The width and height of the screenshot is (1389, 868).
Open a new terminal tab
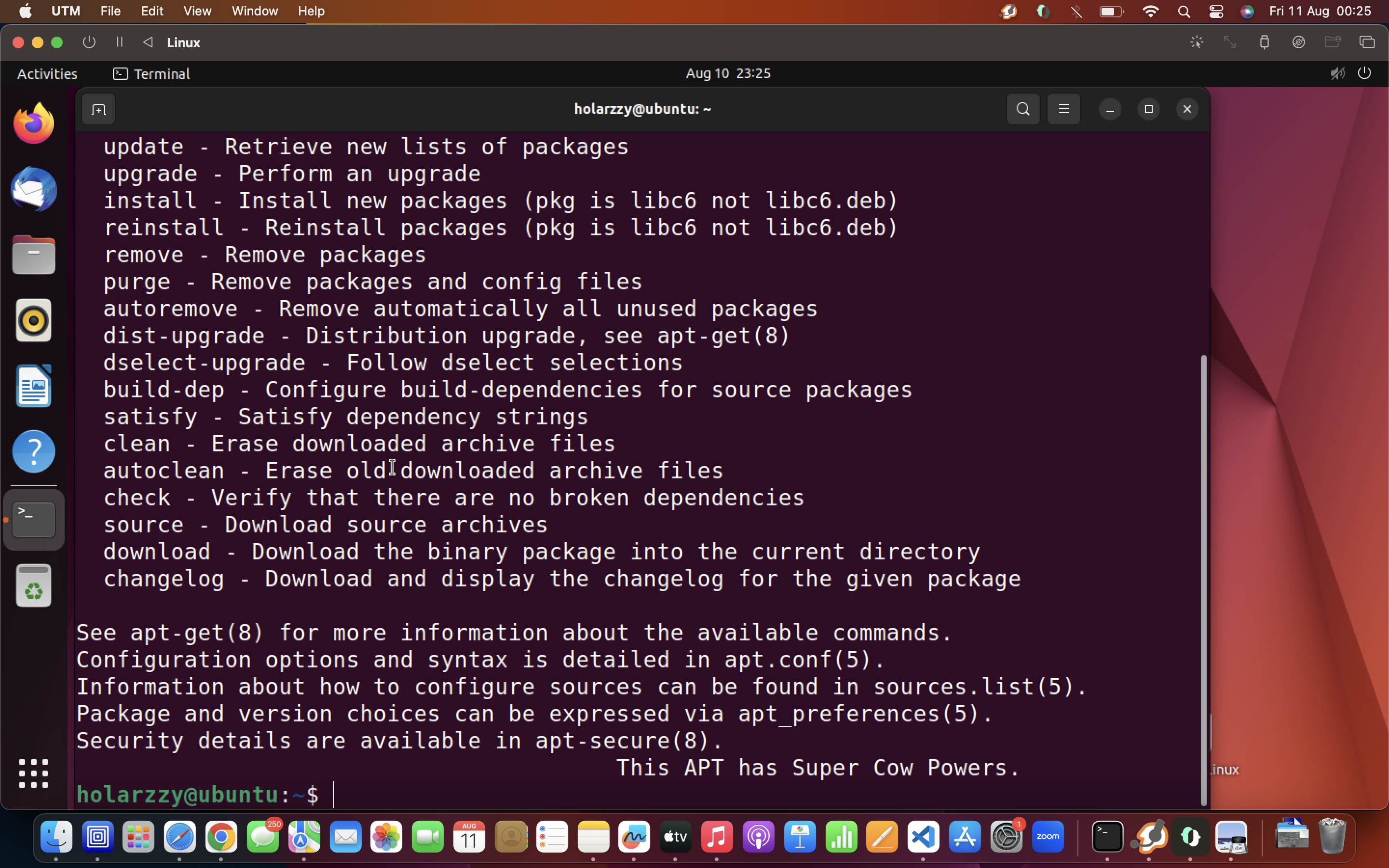click(98, 109)
